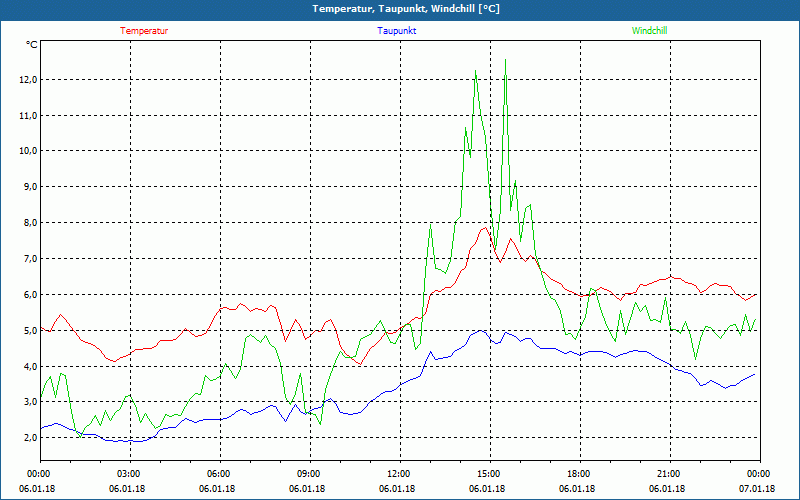Click the '06:00' time label
The width and height of the screenshot is (800, 500).
220,474
